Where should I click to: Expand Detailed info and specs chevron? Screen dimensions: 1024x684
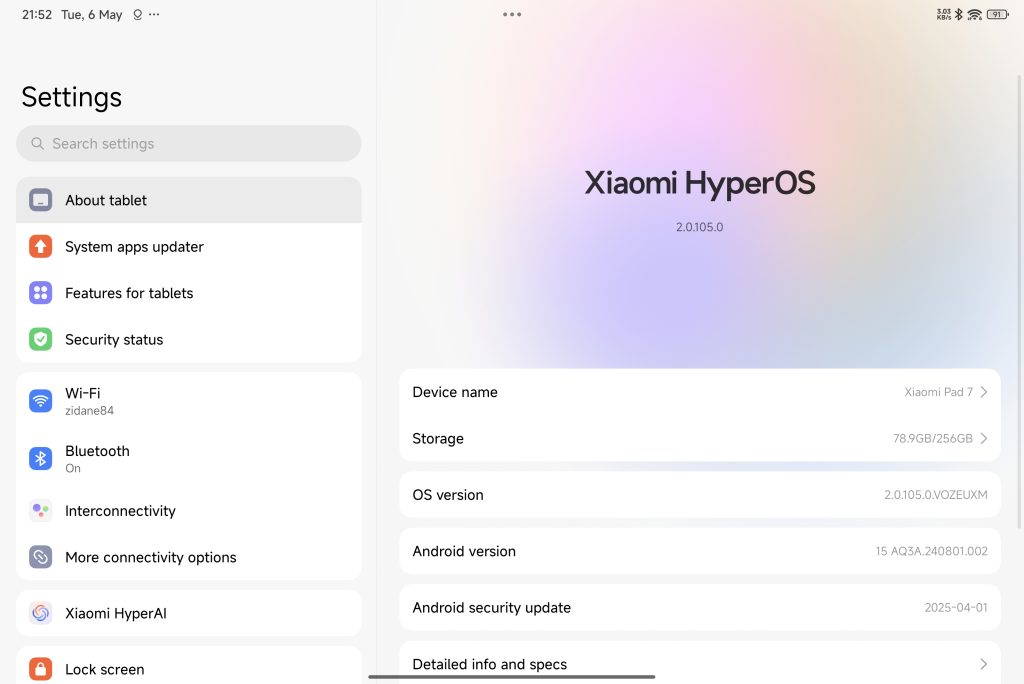click(983, 664)
